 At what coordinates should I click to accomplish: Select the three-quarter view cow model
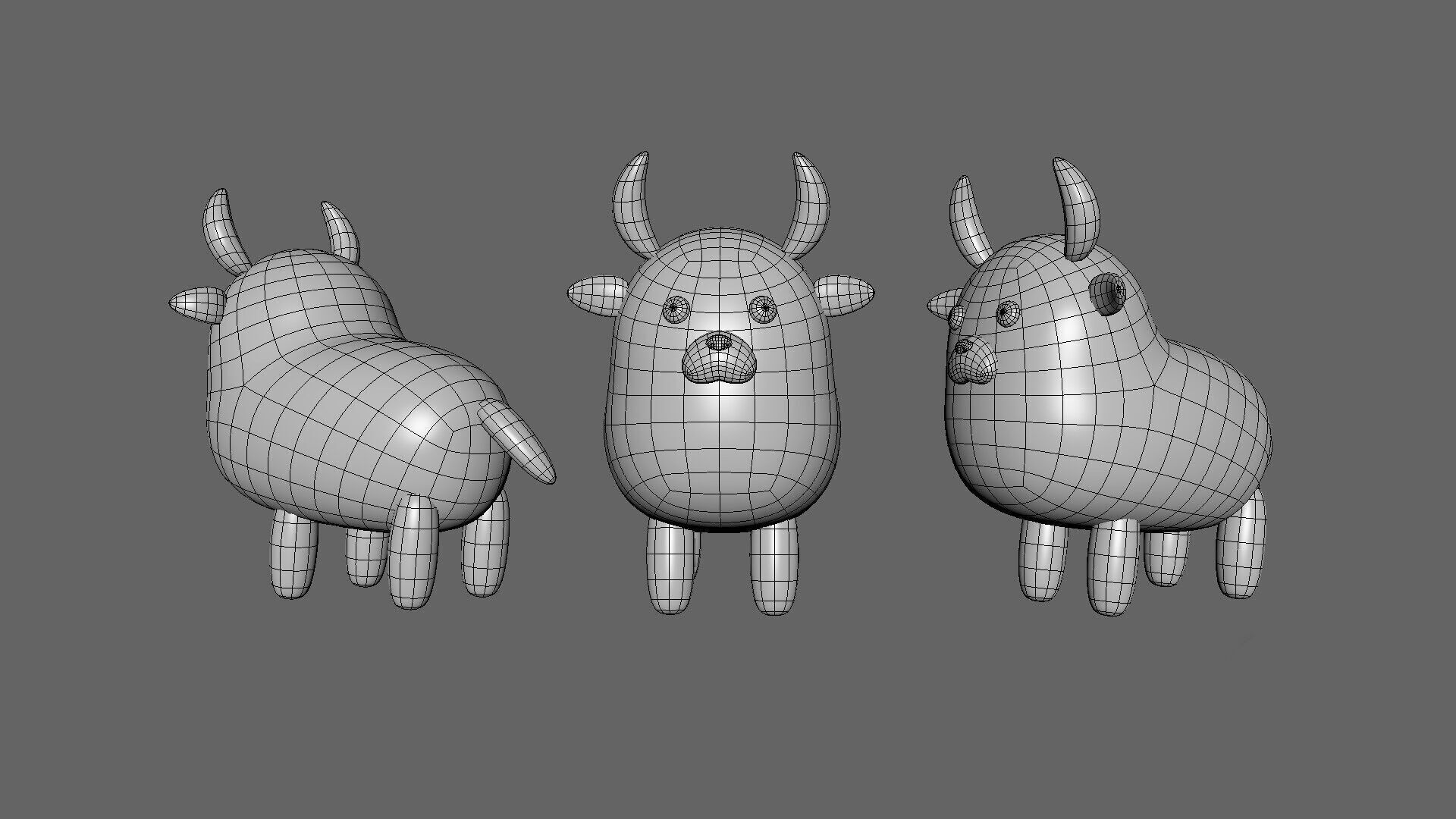click(x=1099, y=386)
